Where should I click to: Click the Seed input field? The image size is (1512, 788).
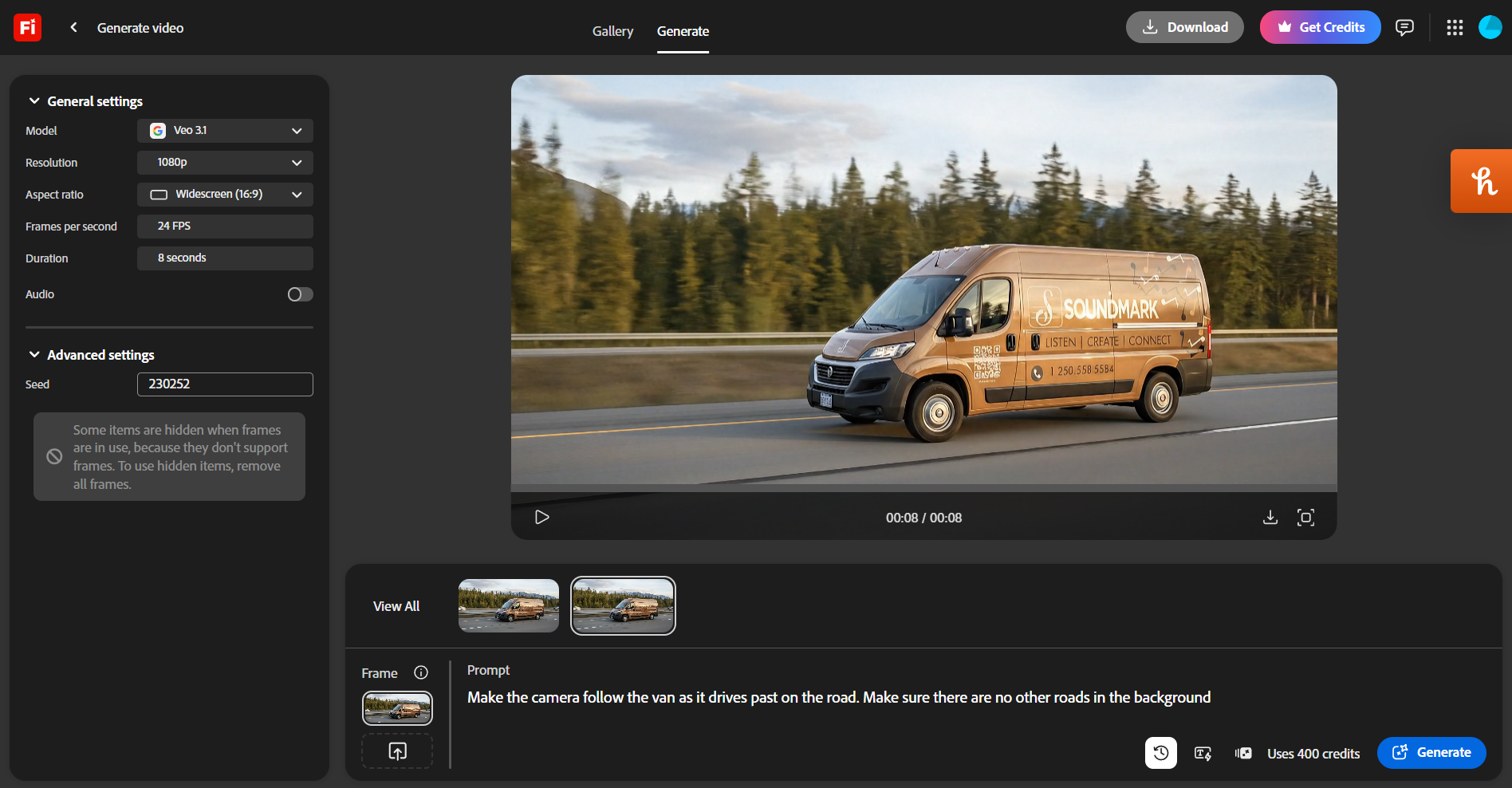pyautogui.click(x=225, y=384)
